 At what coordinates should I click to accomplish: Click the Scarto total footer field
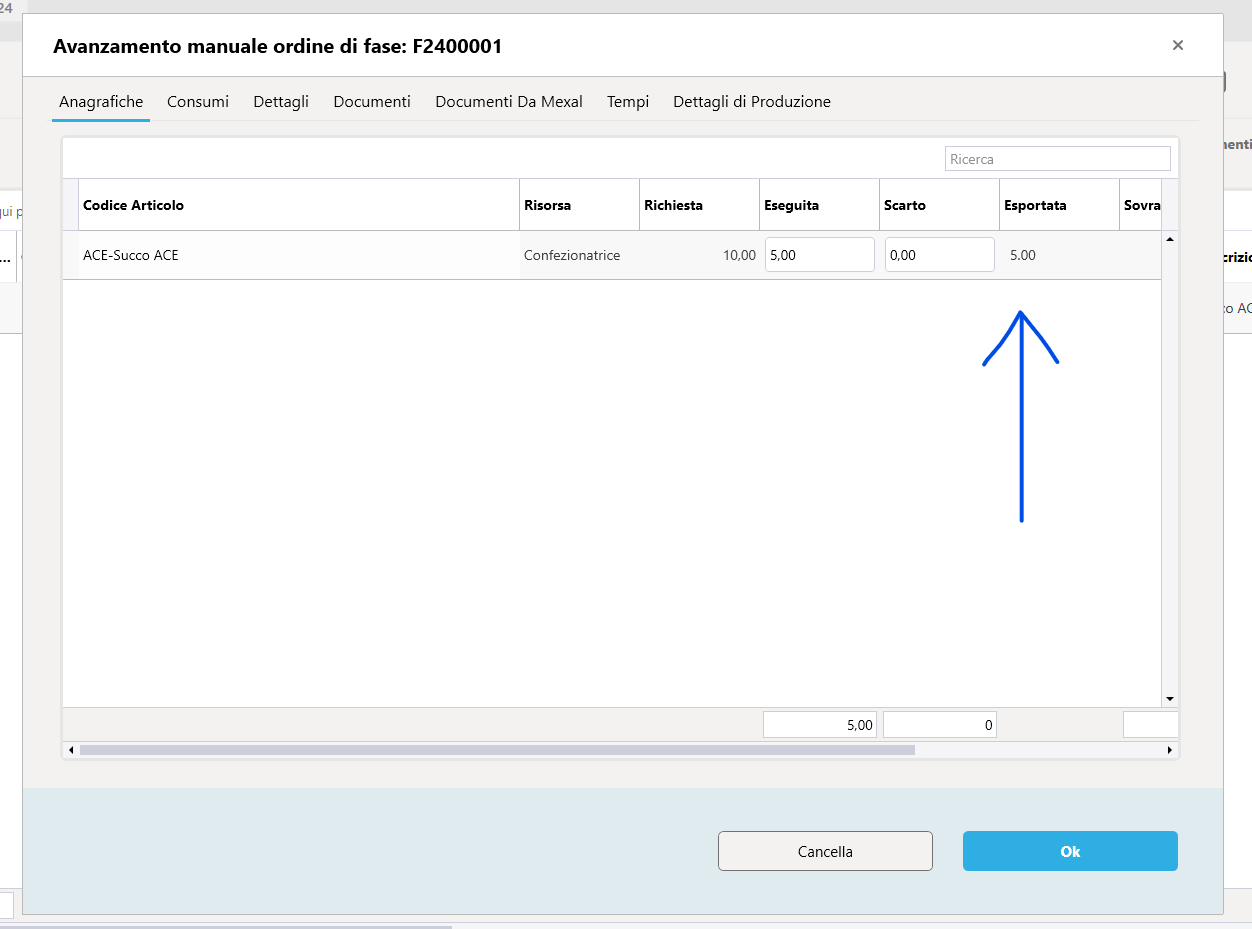pos(940,725)
